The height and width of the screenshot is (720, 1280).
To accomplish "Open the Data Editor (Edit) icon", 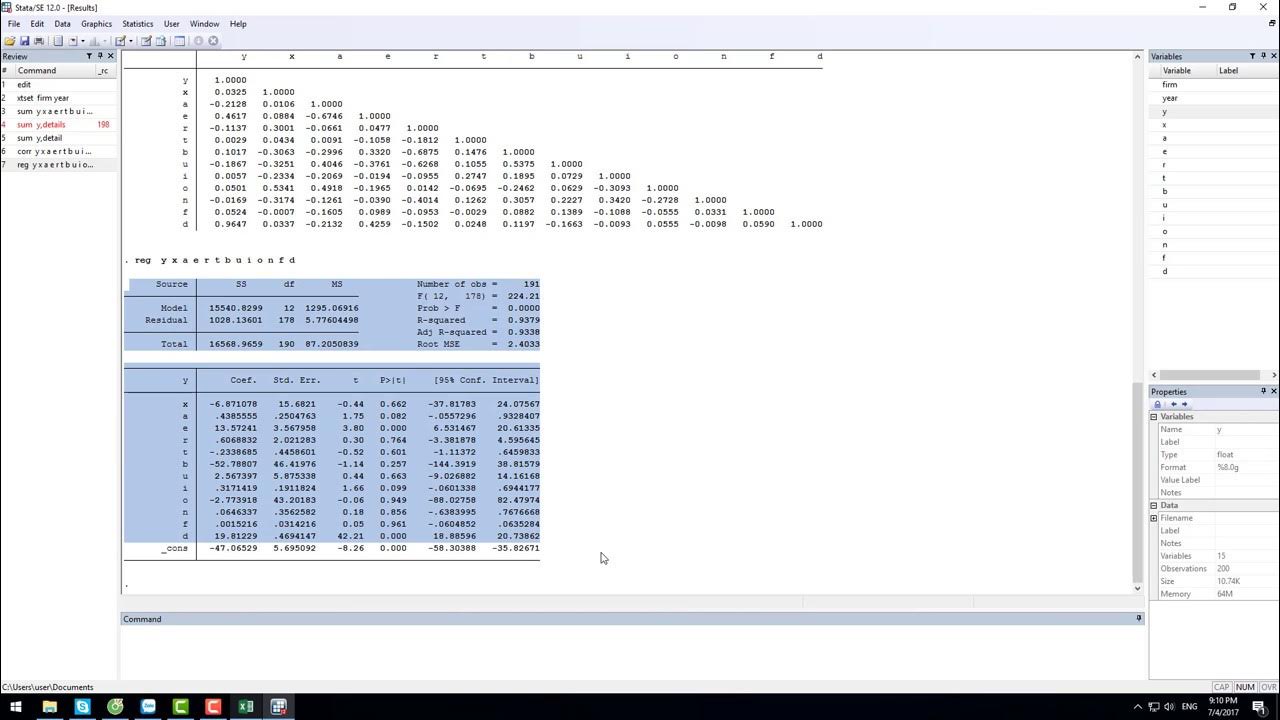I will [146, 41].
